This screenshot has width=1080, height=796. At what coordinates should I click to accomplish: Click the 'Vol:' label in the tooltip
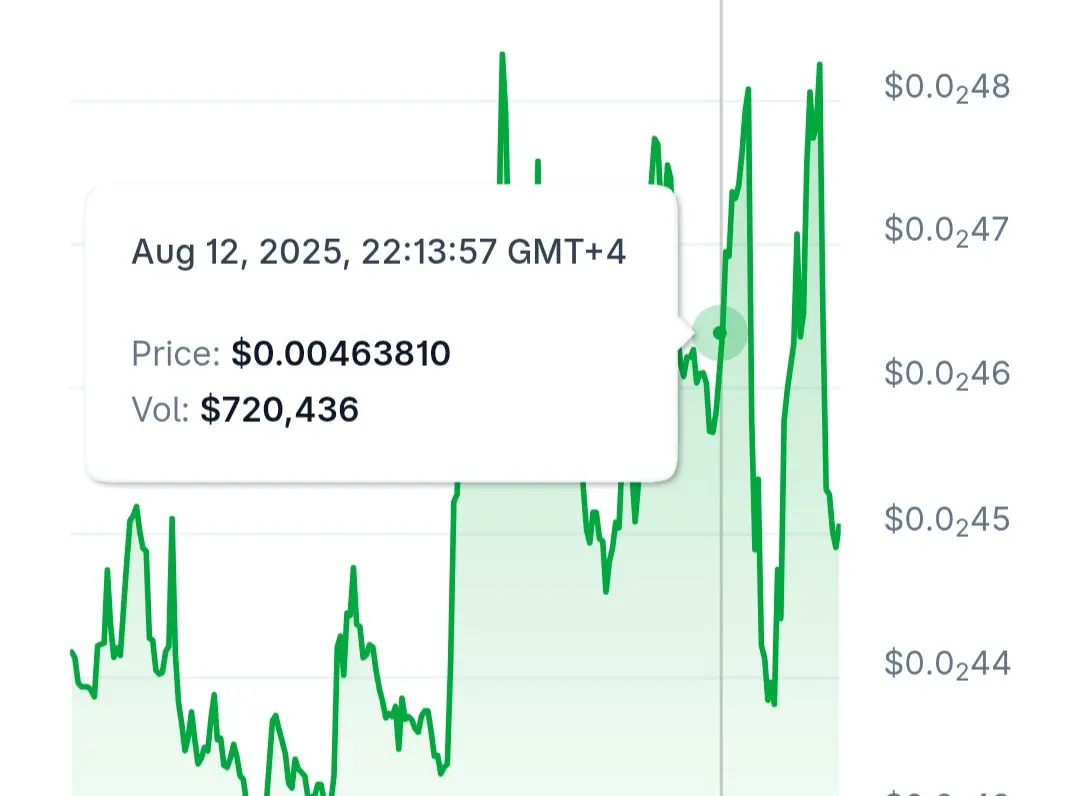click(x=160, y=410)
